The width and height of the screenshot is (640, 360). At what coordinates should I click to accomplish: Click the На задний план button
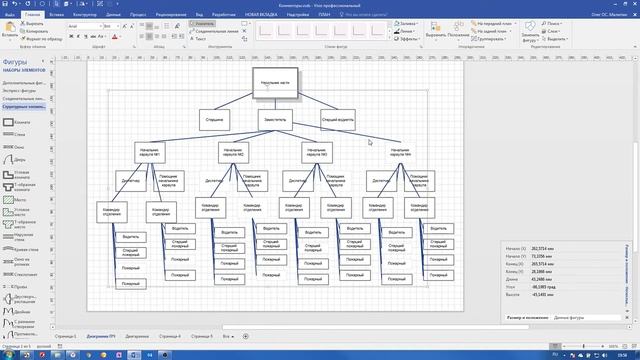489,31
